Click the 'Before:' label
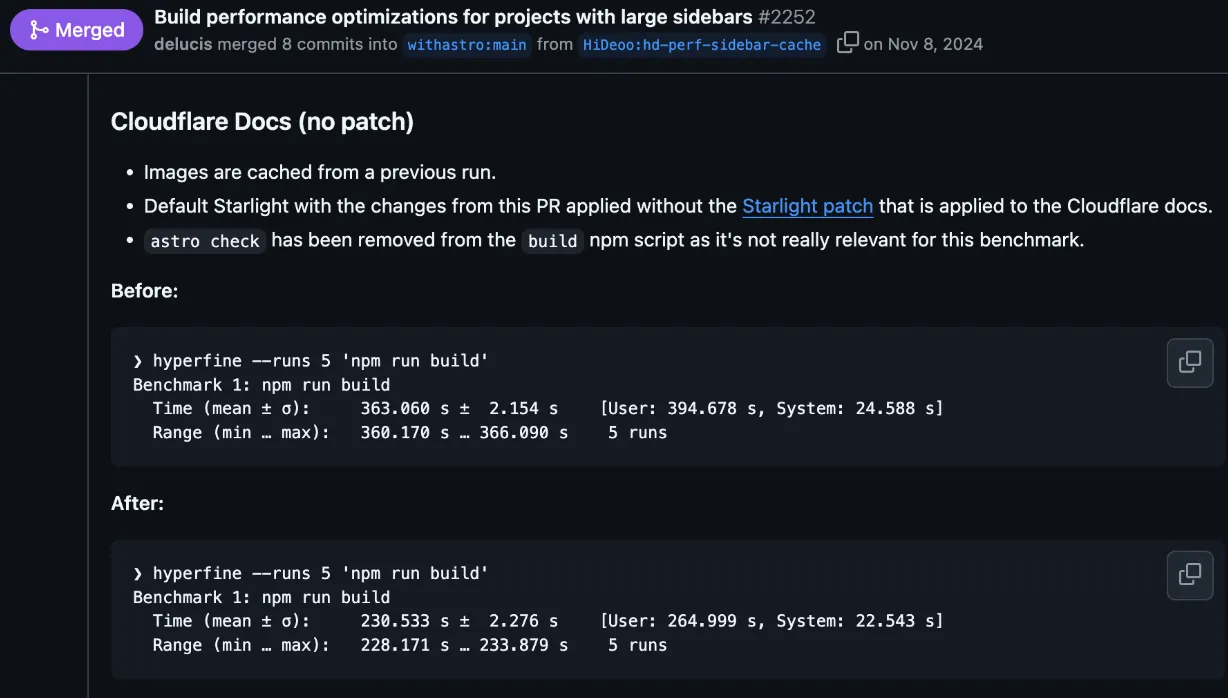The width and height of the screenshot is (1228, 698). coord(144,291)
